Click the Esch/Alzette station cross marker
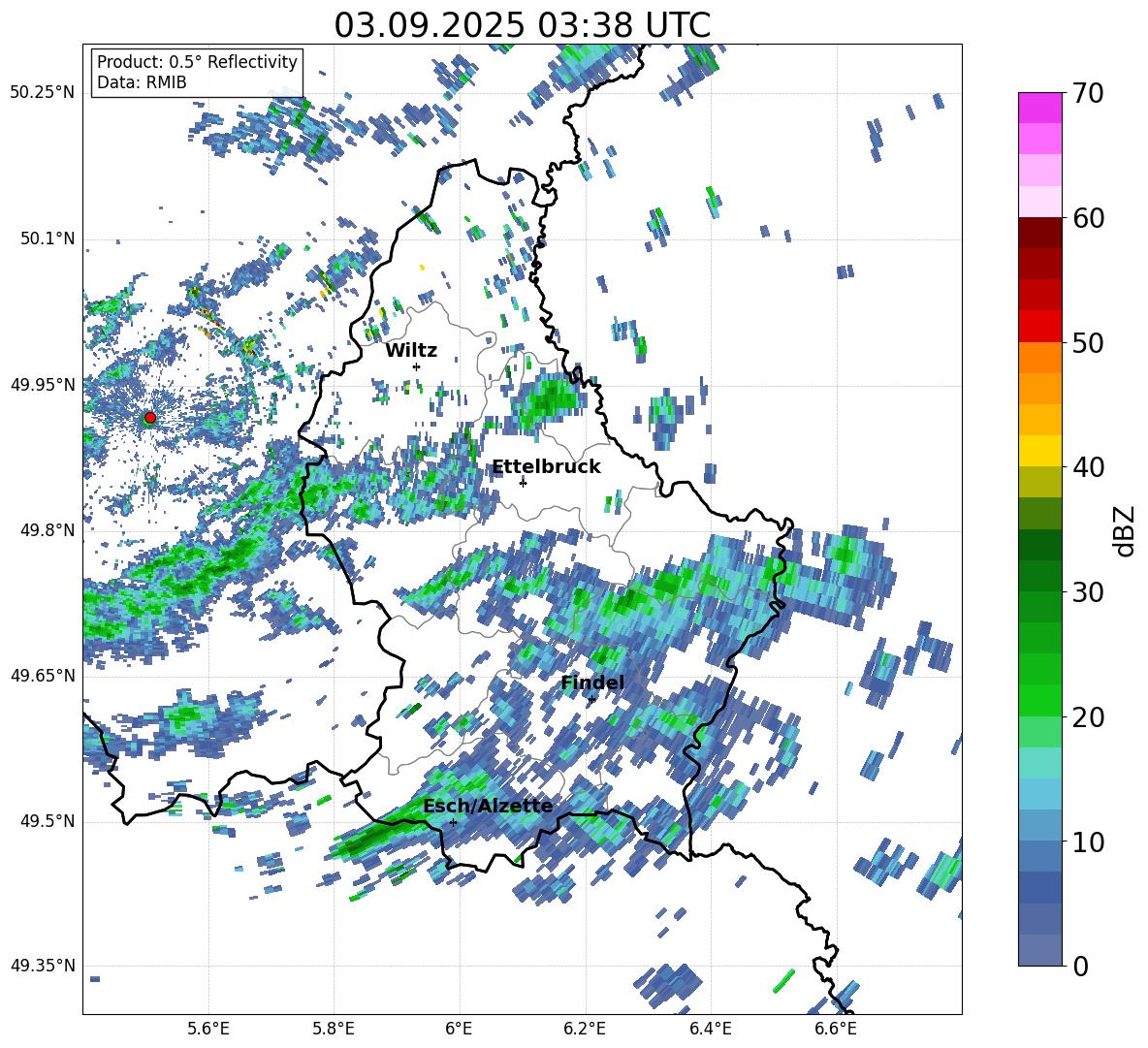 [x=453, y=822]
